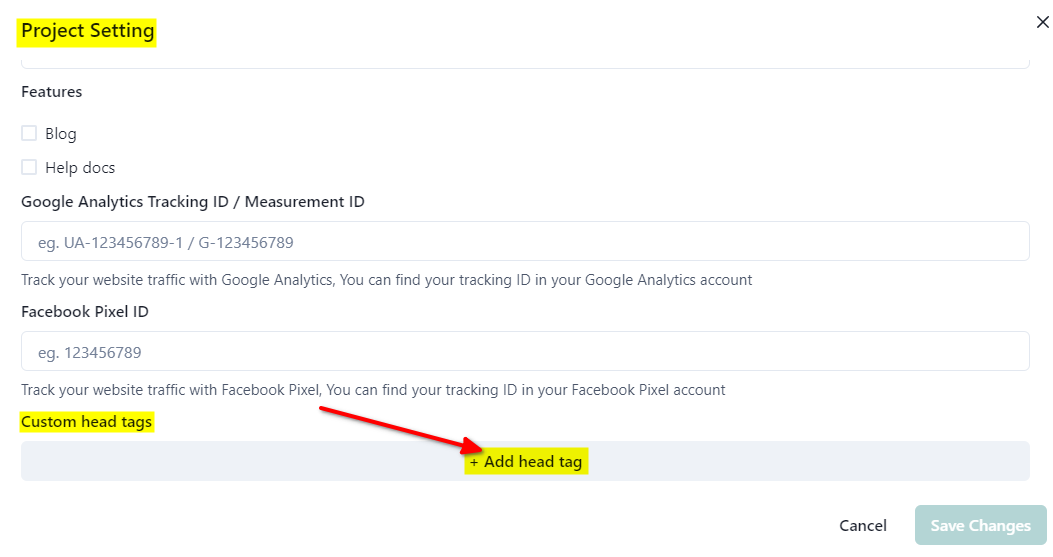Click the Project Setting dialog title
1053x557 pixels.
(x=88, y=30)
